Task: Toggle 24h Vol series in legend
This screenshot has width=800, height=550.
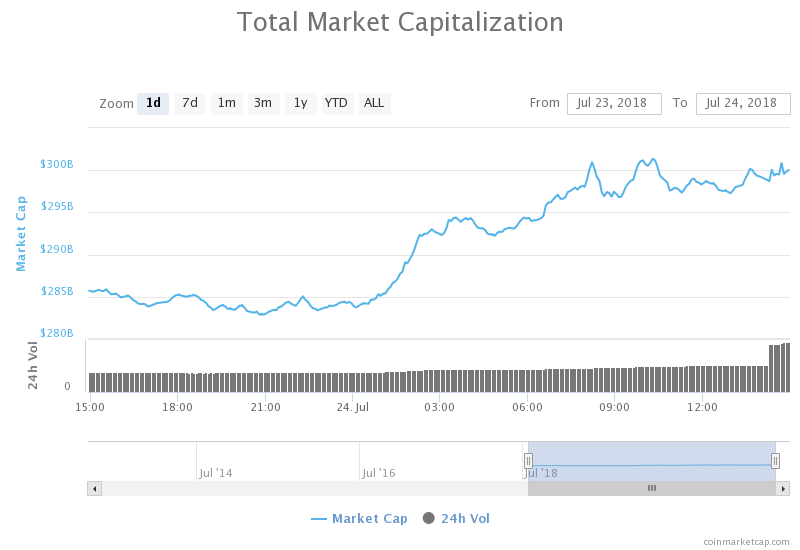Action: pyautogui.click(x=457, y=518)
